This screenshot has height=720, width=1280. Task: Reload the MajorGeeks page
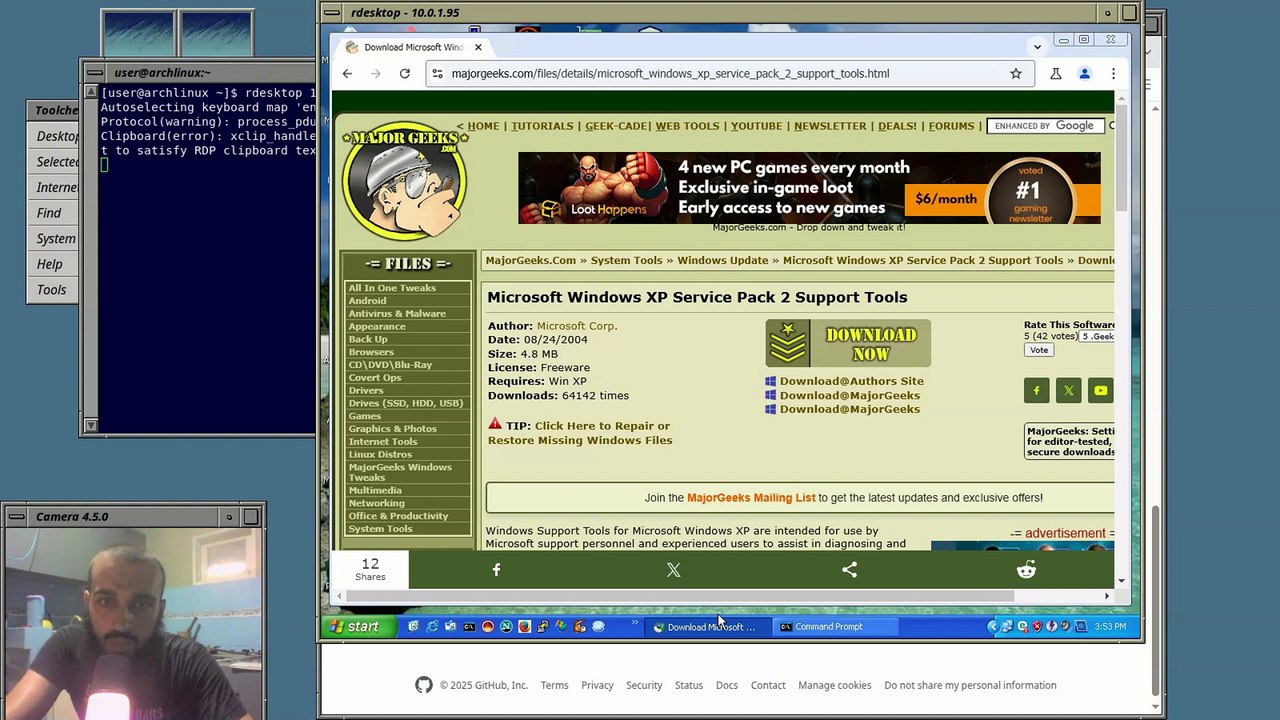pyautogui.click(x=405, y=73)
